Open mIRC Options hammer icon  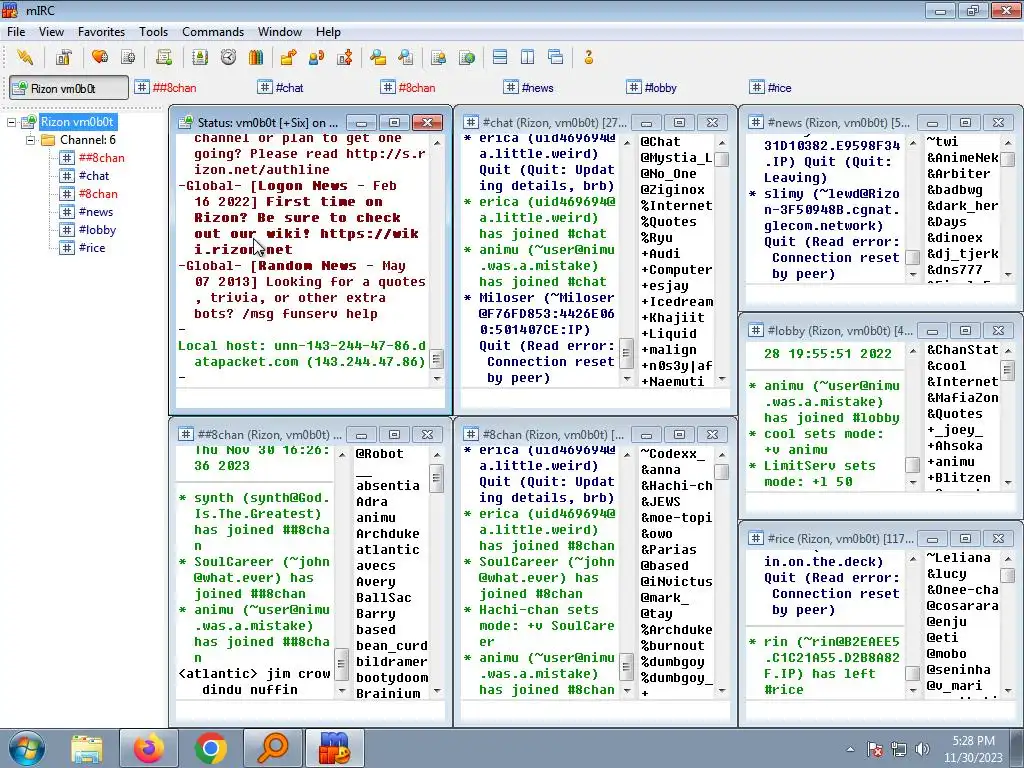point(63,57)
